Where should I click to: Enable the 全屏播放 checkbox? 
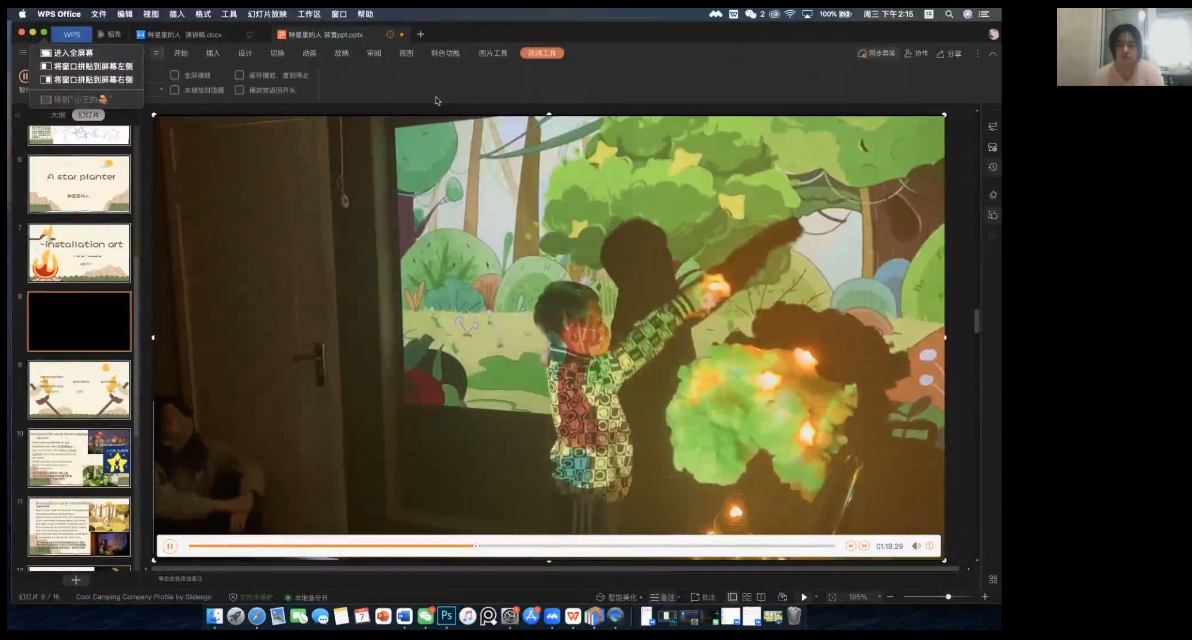(175, 75)
